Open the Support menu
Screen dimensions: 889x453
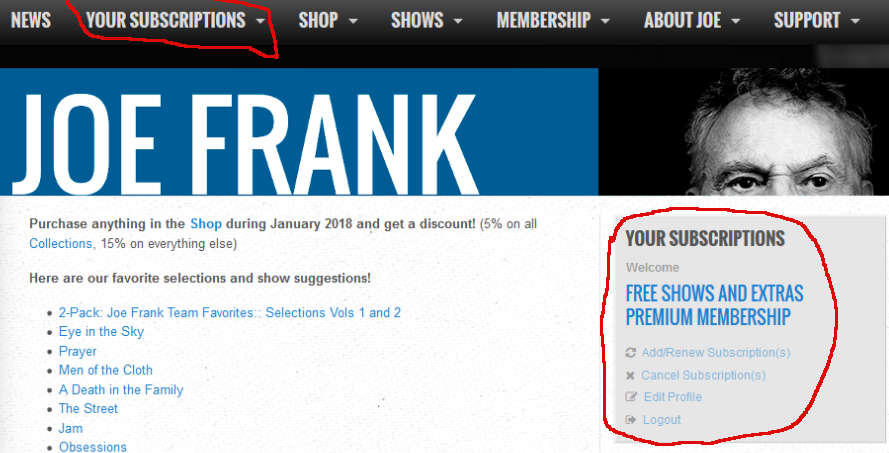(x=816, y=20)
